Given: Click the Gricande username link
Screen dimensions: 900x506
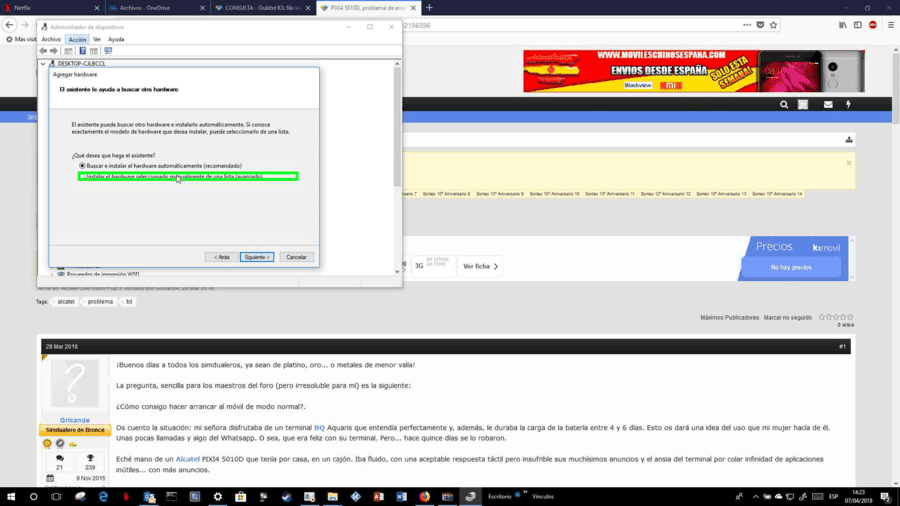Looking at the screenshot, I should [75, 420].
